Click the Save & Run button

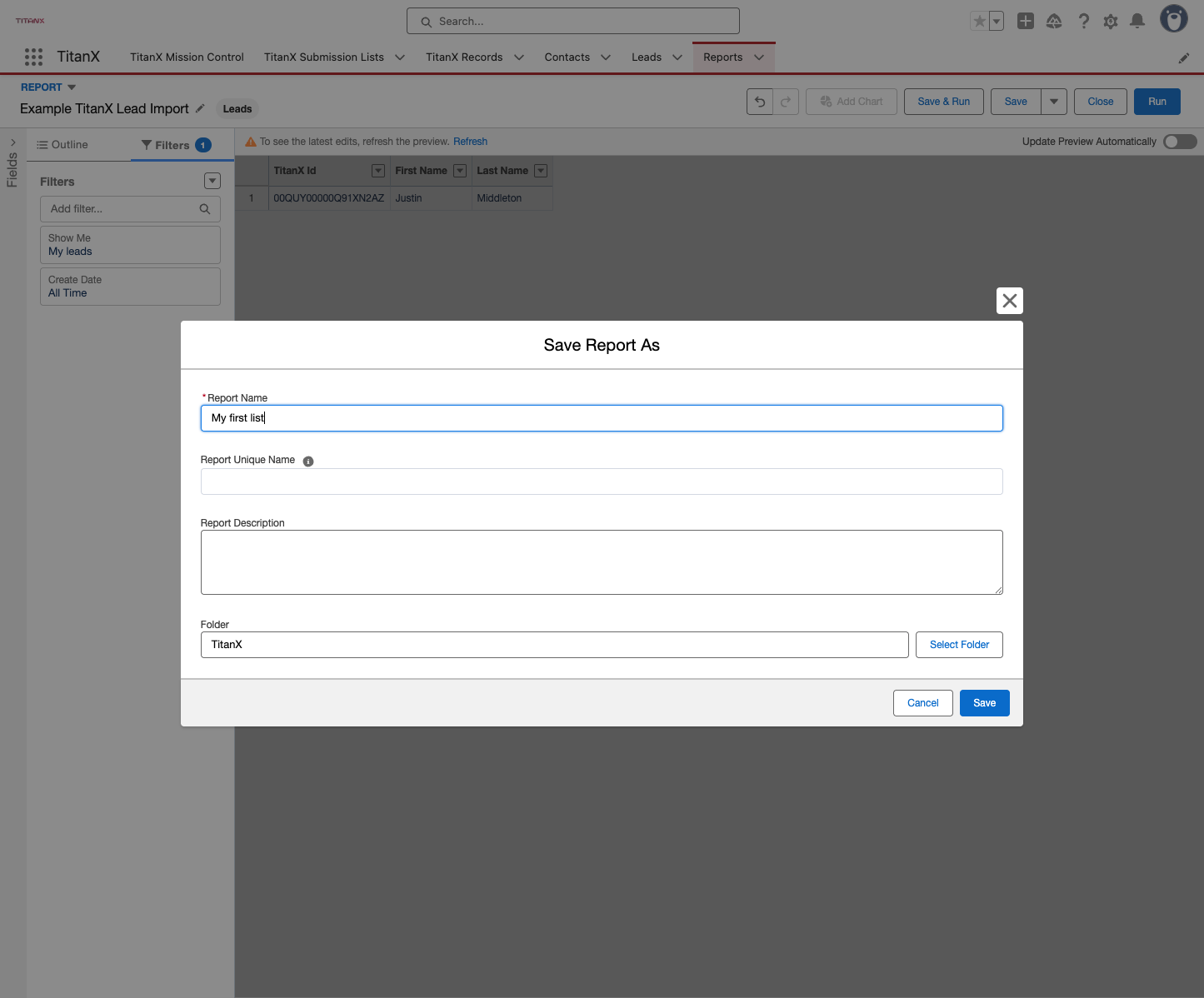tap(944, 102)
